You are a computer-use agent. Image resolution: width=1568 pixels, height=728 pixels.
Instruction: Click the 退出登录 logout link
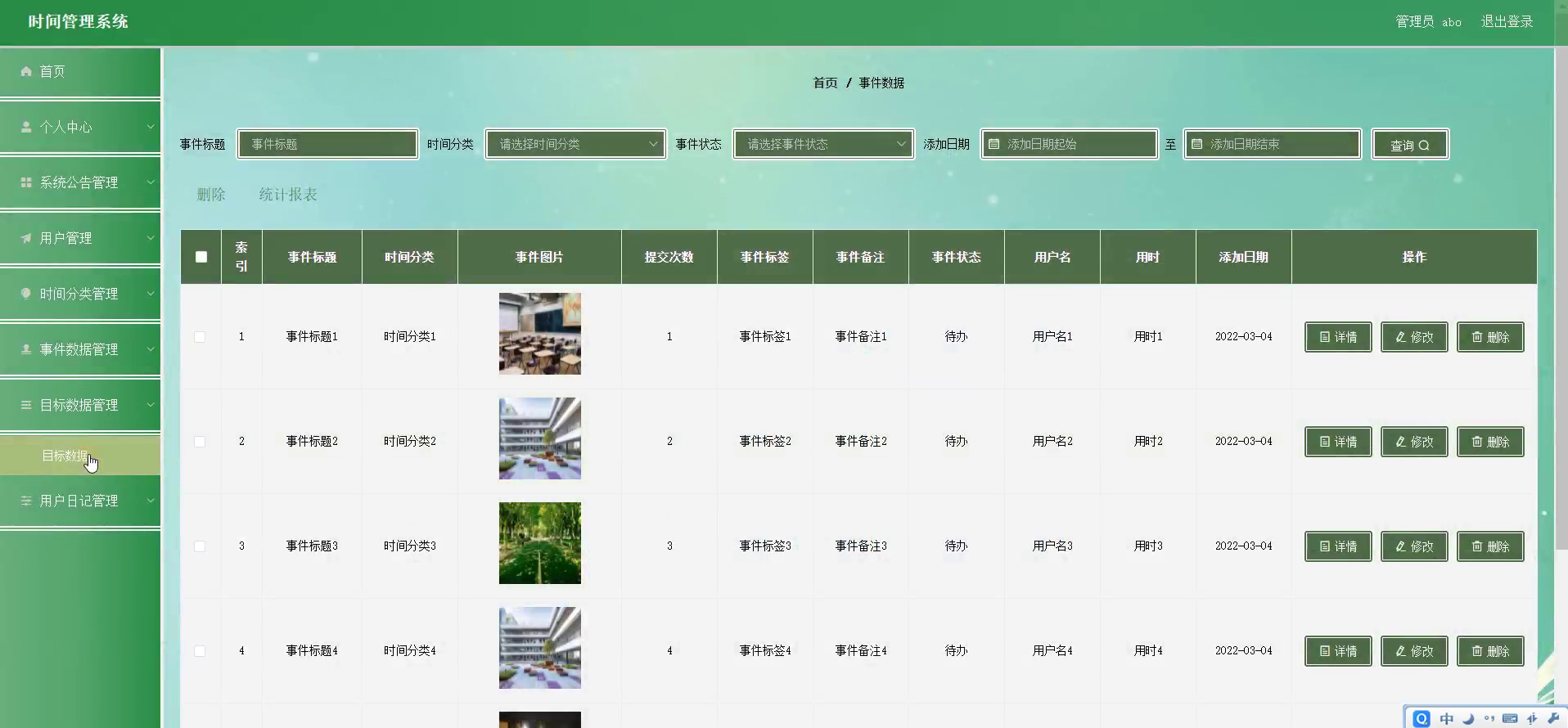coord(1507,21)
